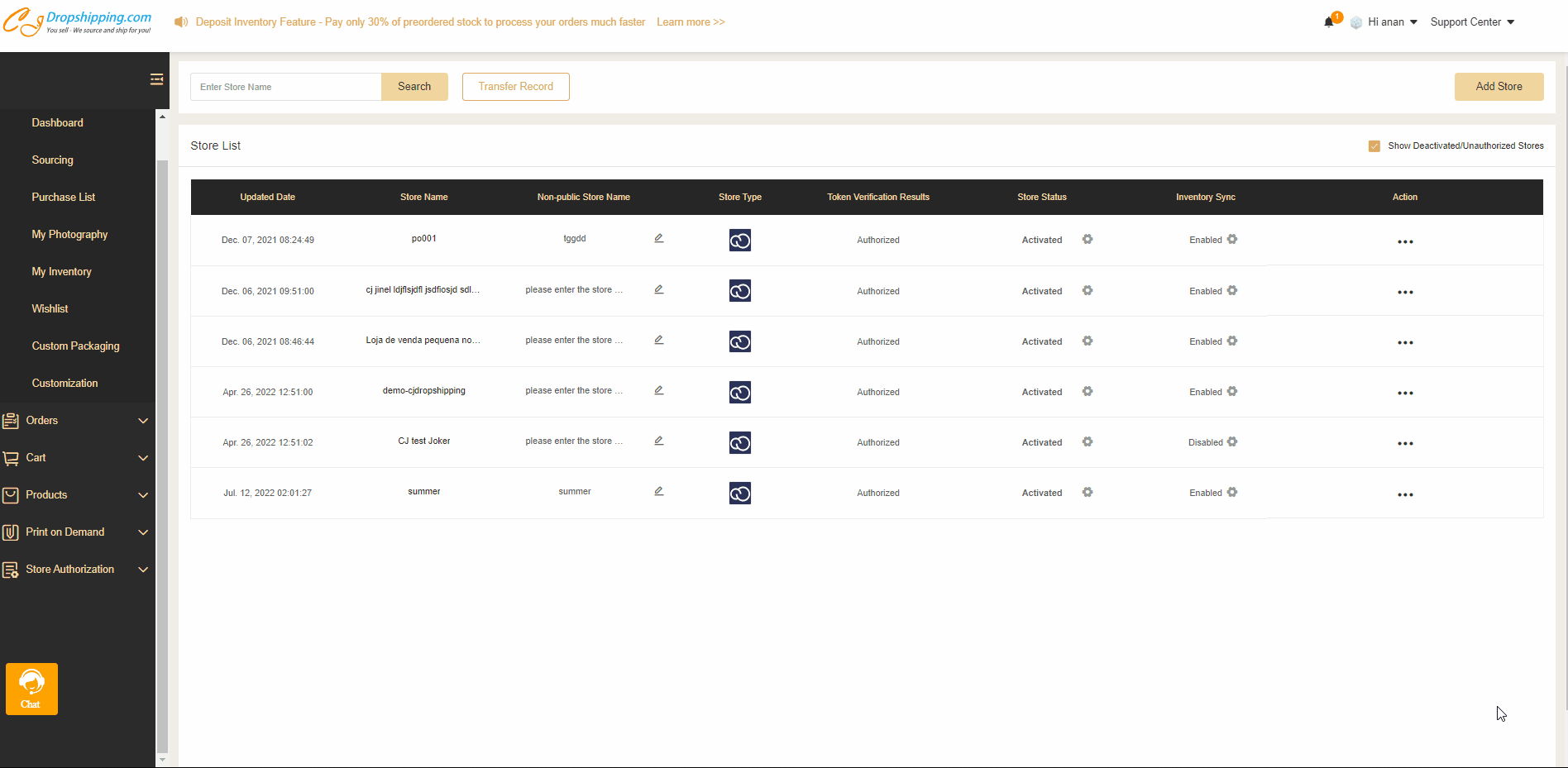Collapse sidebar using hamburger menu icon
The image size is (1568, 768).
(x=156, y=79)
